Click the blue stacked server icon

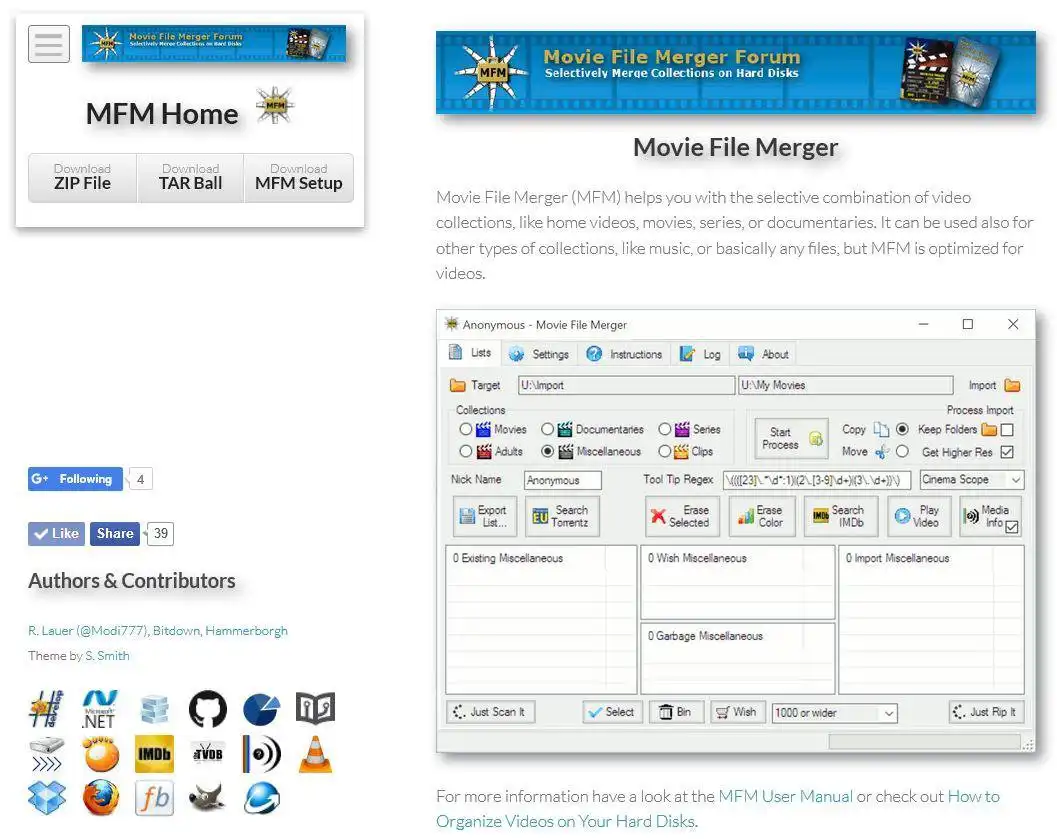click(154, 709)
